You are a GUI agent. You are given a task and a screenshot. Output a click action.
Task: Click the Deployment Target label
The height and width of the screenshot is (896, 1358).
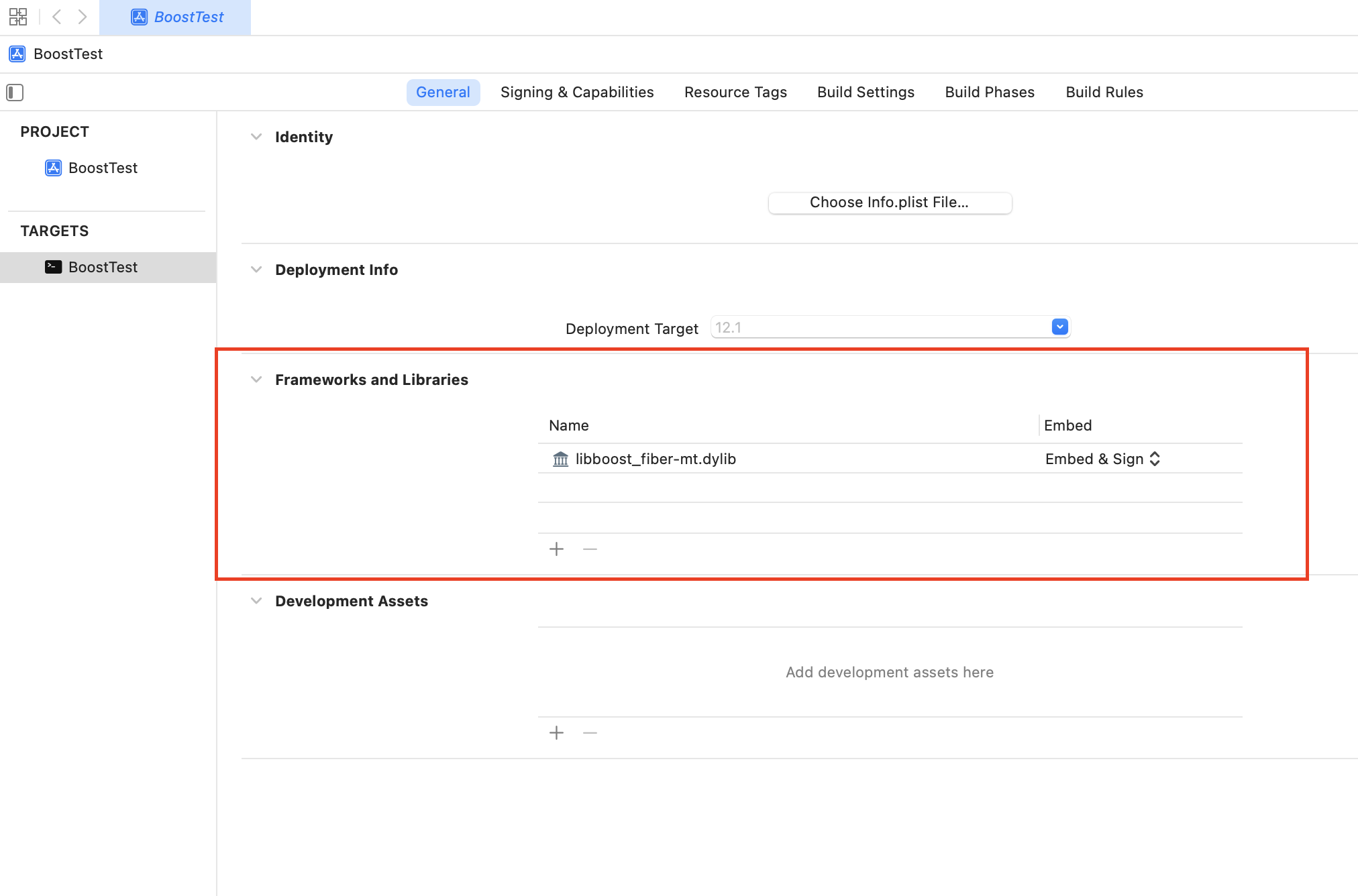coord(631,329)
